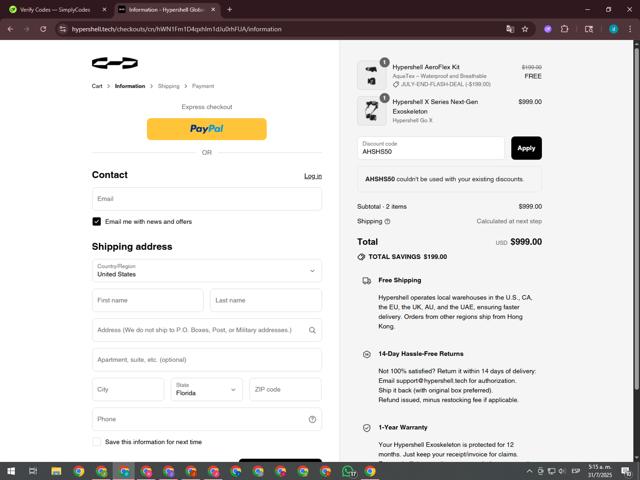640x480 pixels.
Task: Open notification center icon in tray
Action: (x=626, y=471)
